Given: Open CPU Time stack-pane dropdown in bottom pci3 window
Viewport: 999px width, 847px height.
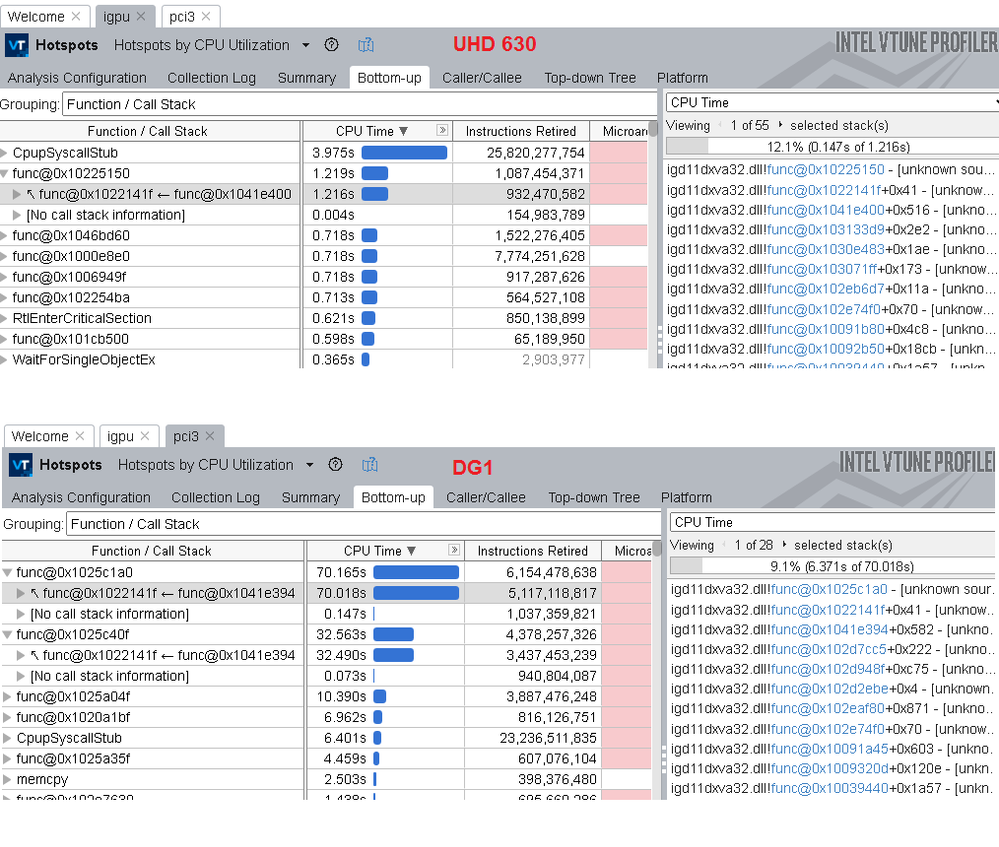Looking at the screenshot, I should tap(832, 523).
